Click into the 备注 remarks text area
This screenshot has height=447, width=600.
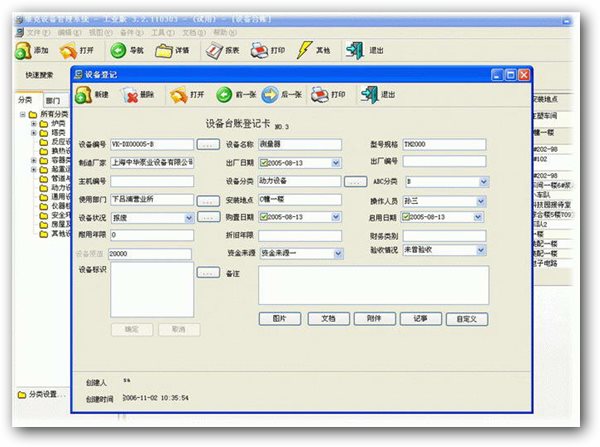click(372, 284)
